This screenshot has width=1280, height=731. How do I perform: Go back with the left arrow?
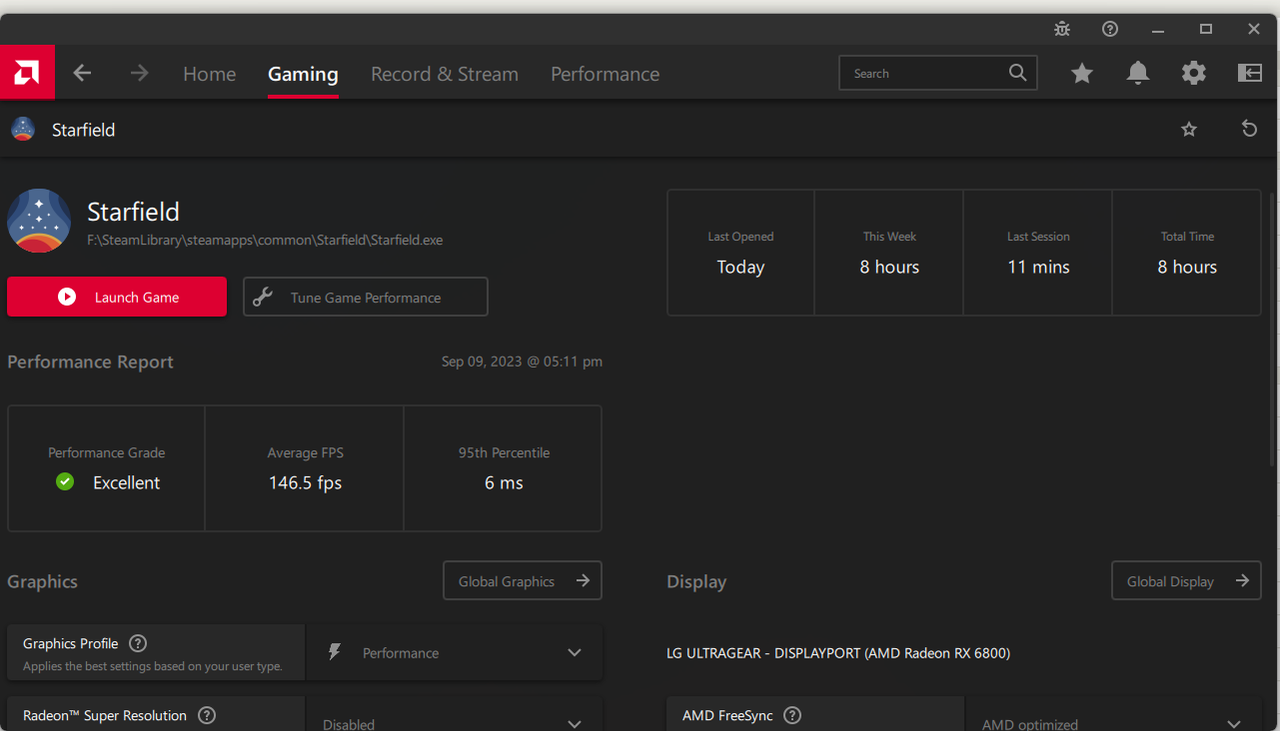click(x=82, y=73)
